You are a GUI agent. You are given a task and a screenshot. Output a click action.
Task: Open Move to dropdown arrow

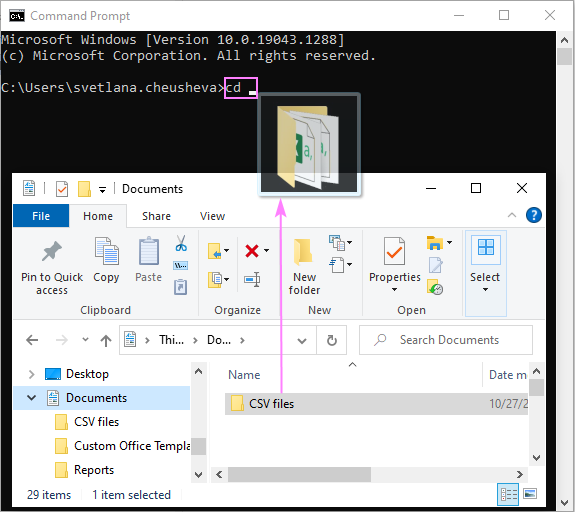pos(227,250)
